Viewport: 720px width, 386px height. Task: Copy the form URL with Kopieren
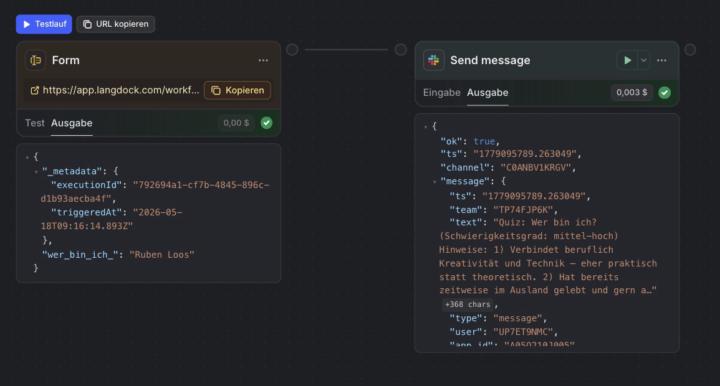(x=237, y=90)
